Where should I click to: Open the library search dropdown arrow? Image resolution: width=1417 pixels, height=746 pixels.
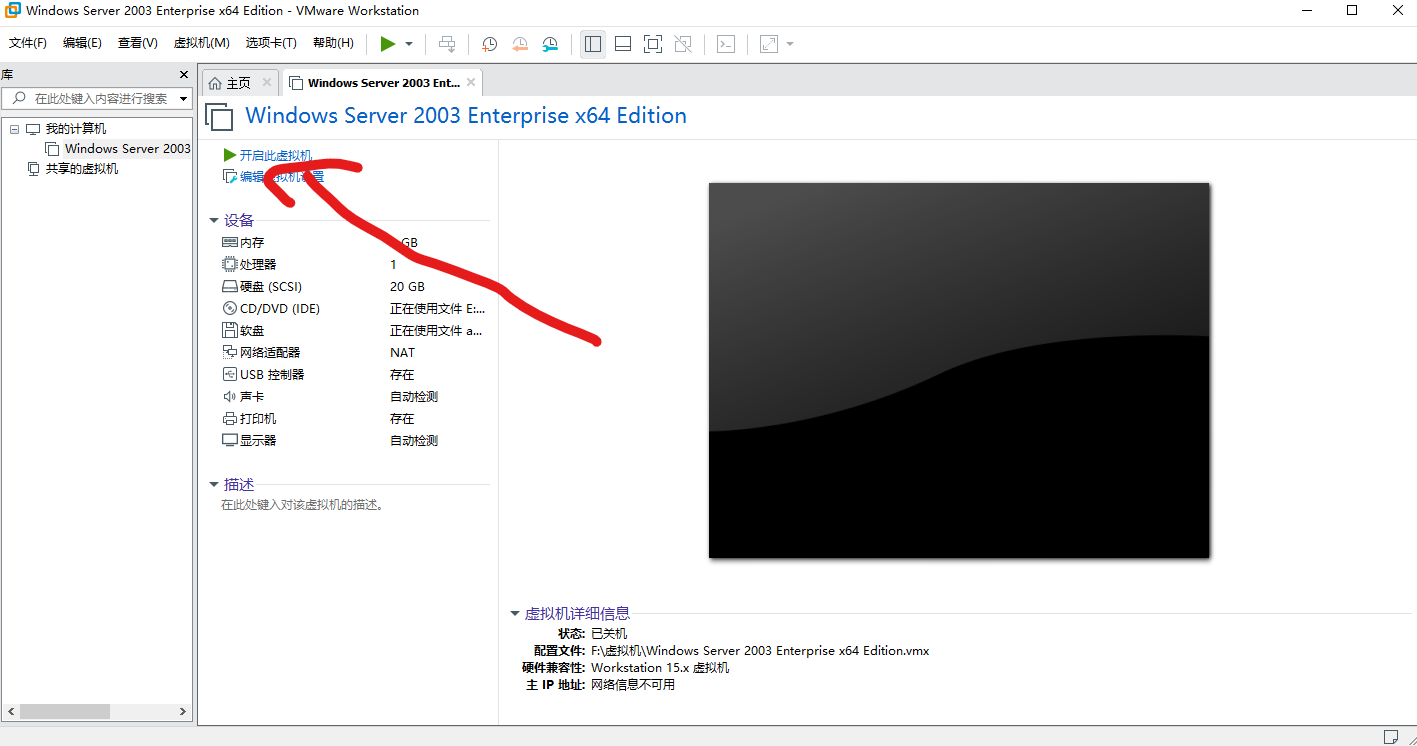pos(183,99)
